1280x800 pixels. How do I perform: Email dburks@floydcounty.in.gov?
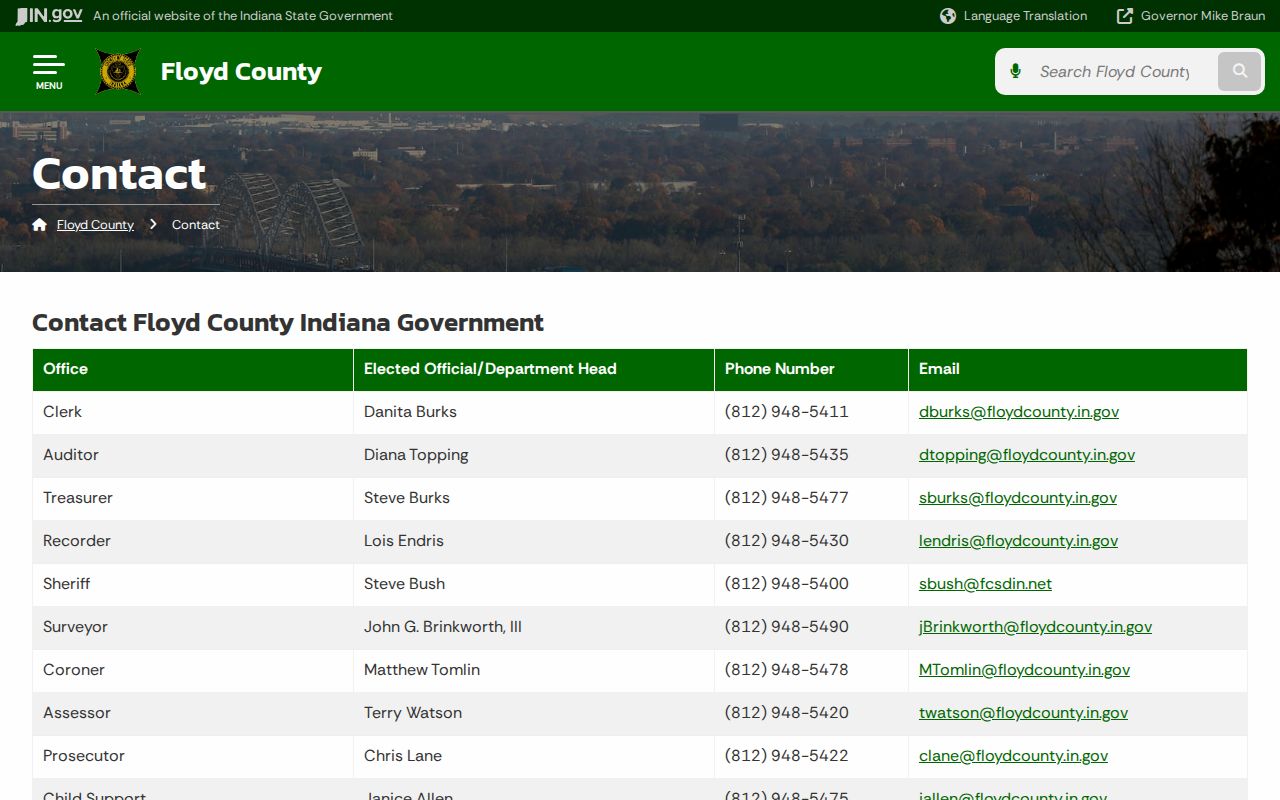pyautogui.click(x=1019, y=412)
